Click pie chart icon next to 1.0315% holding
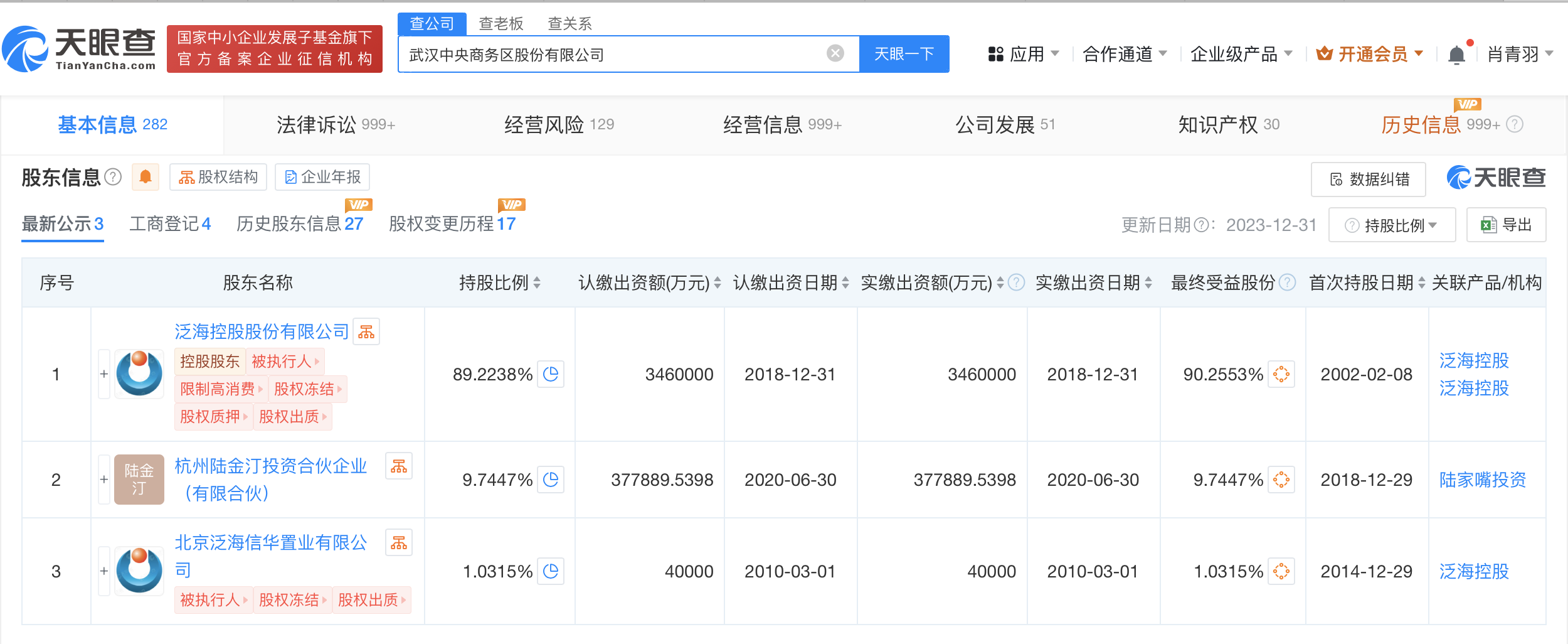The width and height of the screenshot is (1568, 644). click(551, 571)
